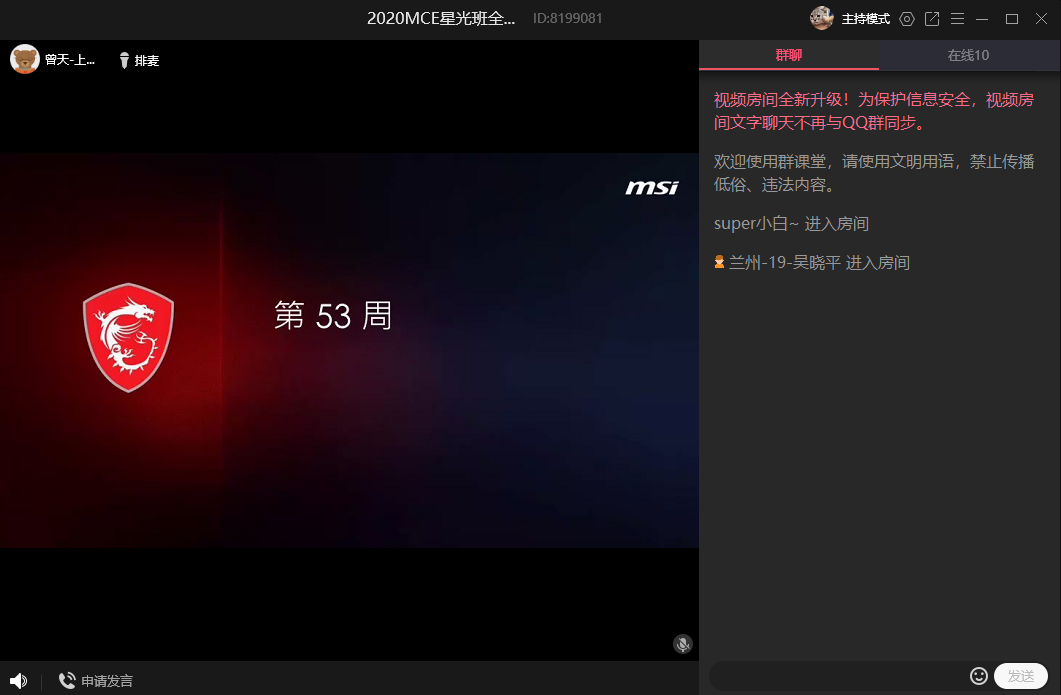Click the 排麦 microphone queue button
The width and height of the screenshot is (1061, 695).
pyautogui.click(x=139, y=60)
